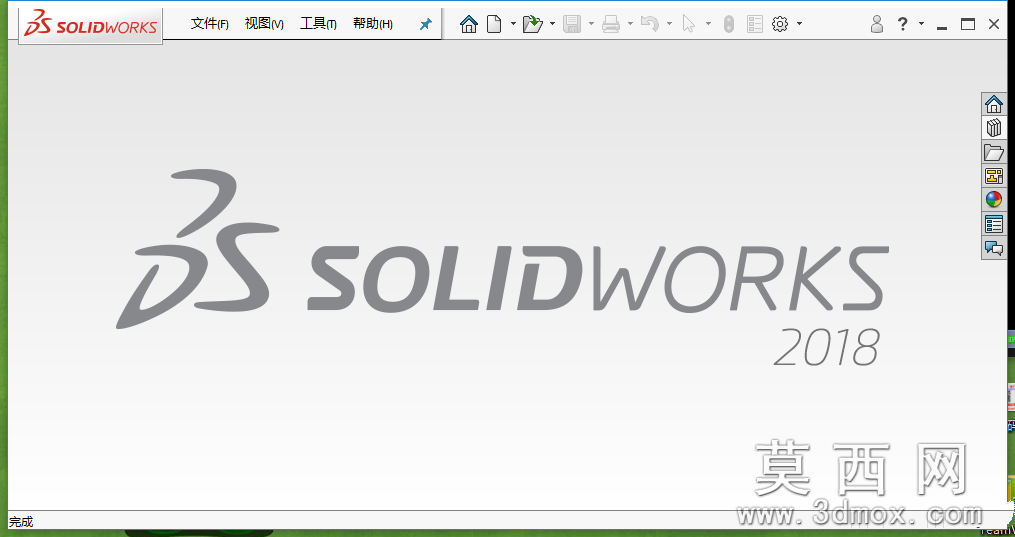Toggle the pin for the menu bar
This screenshot has height=537, width=1015.
click(425, 25)
